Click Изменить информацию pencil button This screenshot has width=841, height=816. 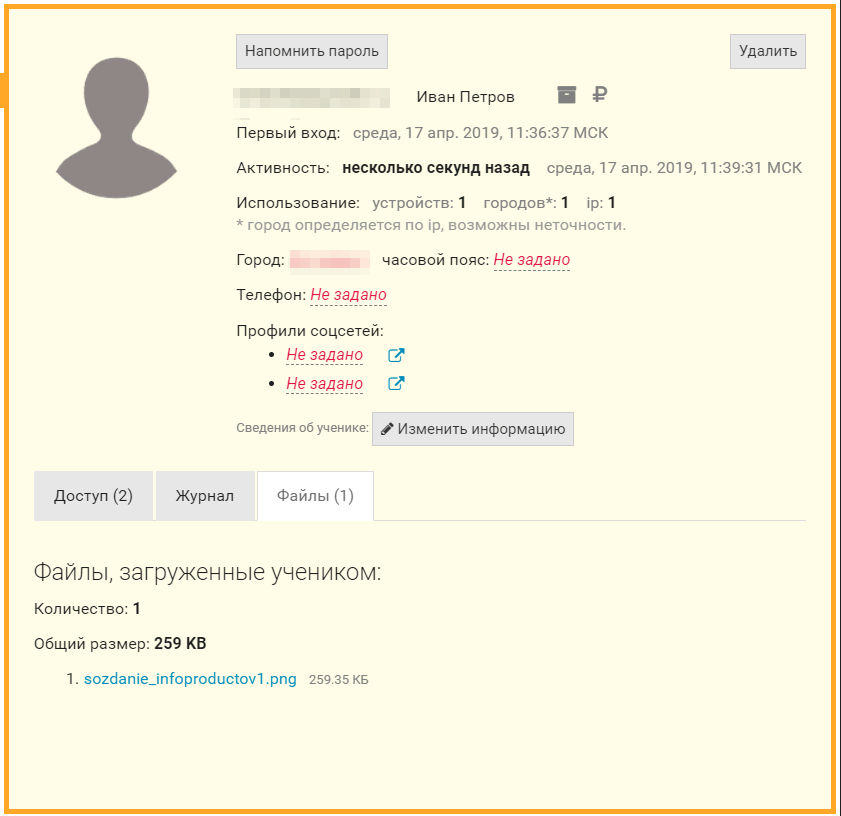[x=473, y=429]
